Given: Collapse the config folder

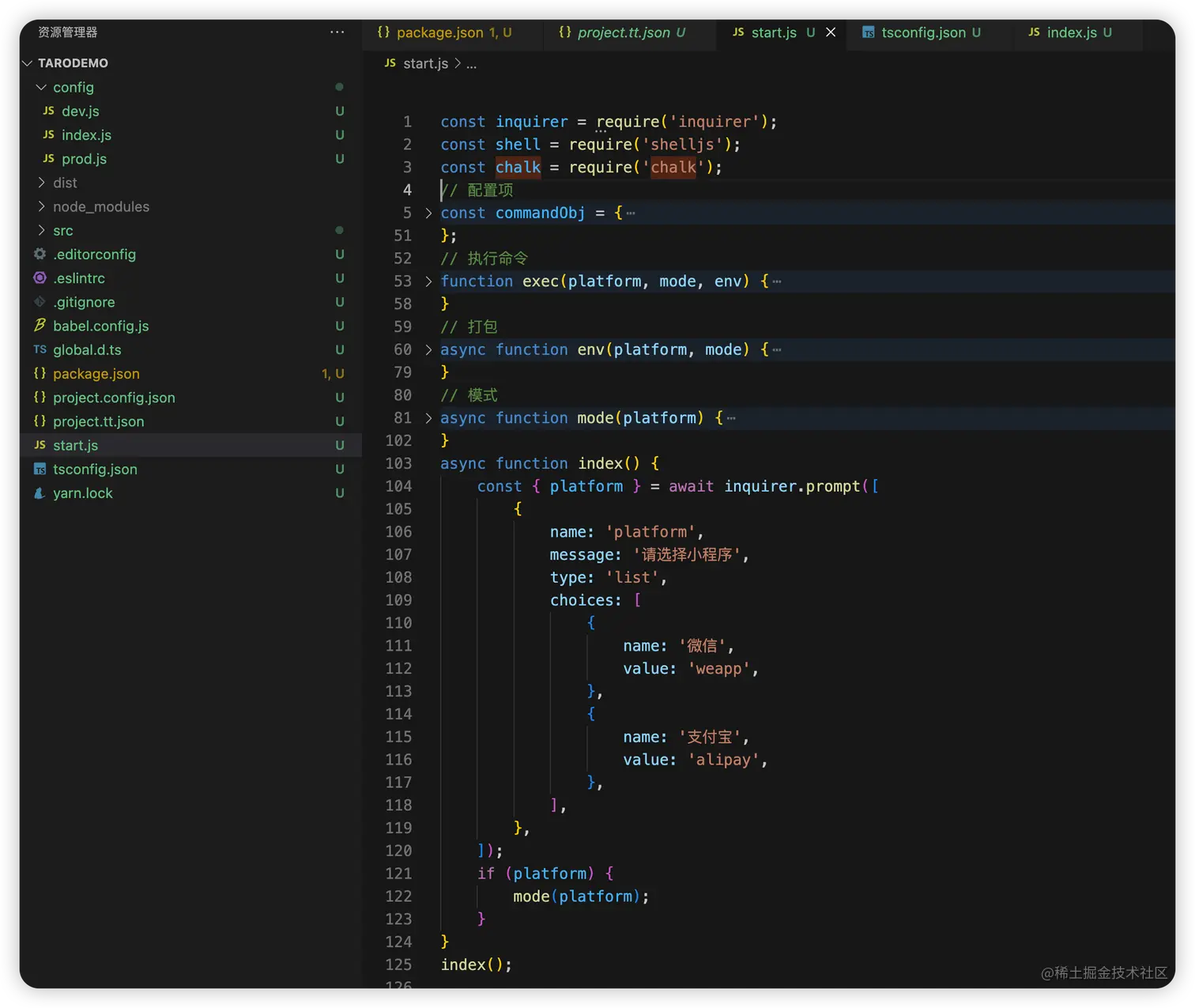Looking at the screenshot, I should tap(41, 87).
